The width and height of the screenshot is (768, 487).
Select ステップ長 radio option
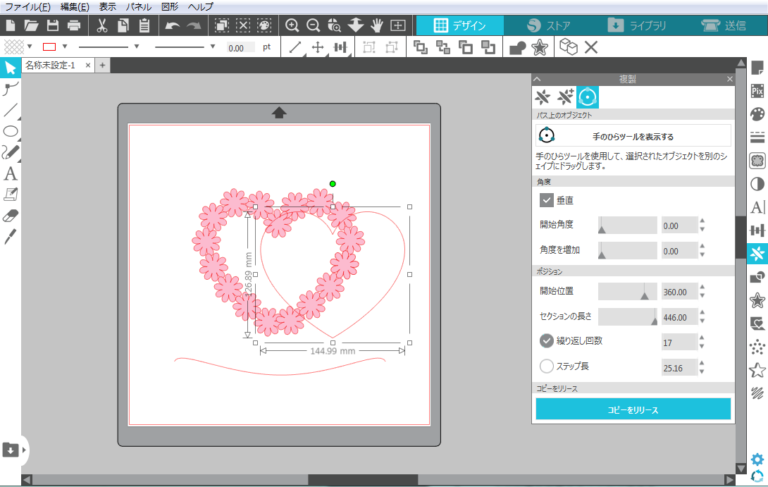[547, 366]
